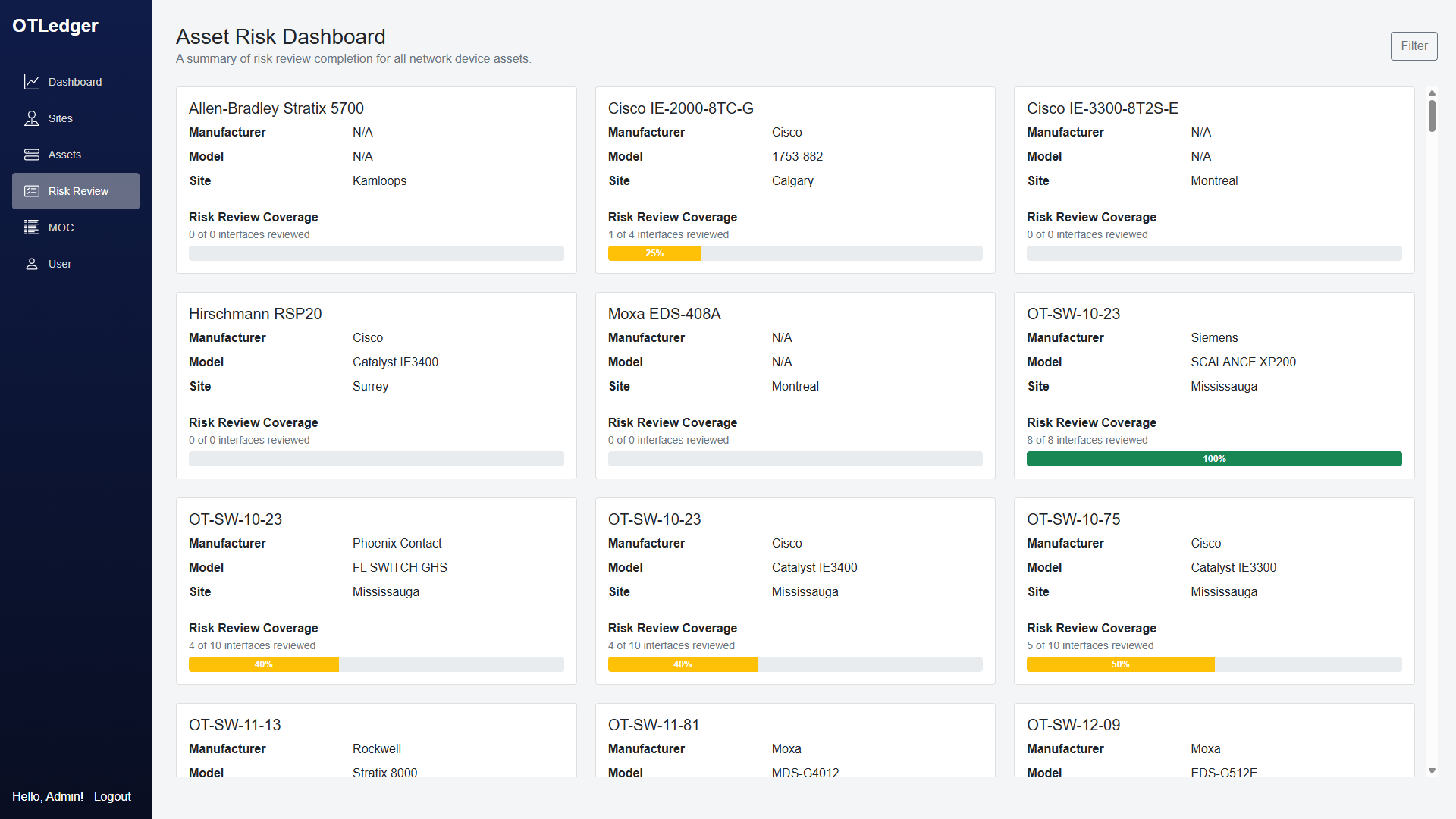Select the Dashboard chart icon in the sidebar

pos(32,82)
